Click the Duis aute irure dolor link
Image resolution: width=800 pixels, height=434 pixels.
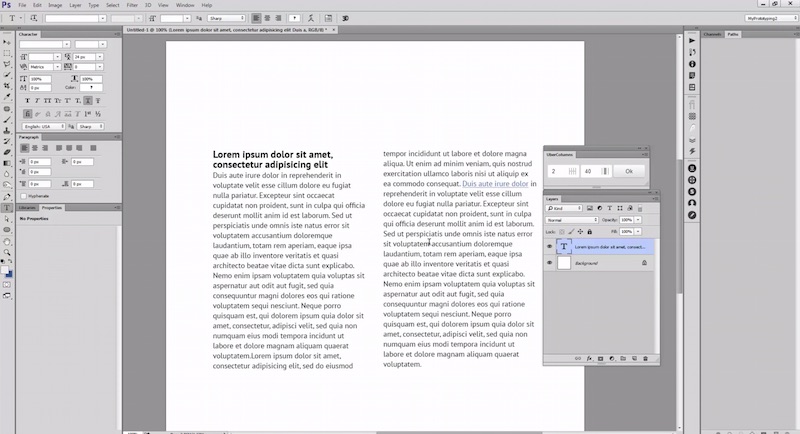(495, 184)
